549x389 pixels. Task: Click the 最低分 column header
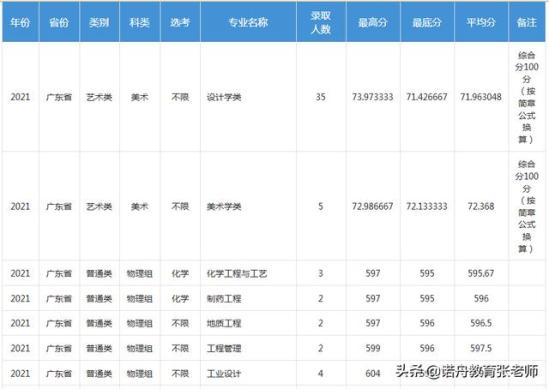[427, 22]
